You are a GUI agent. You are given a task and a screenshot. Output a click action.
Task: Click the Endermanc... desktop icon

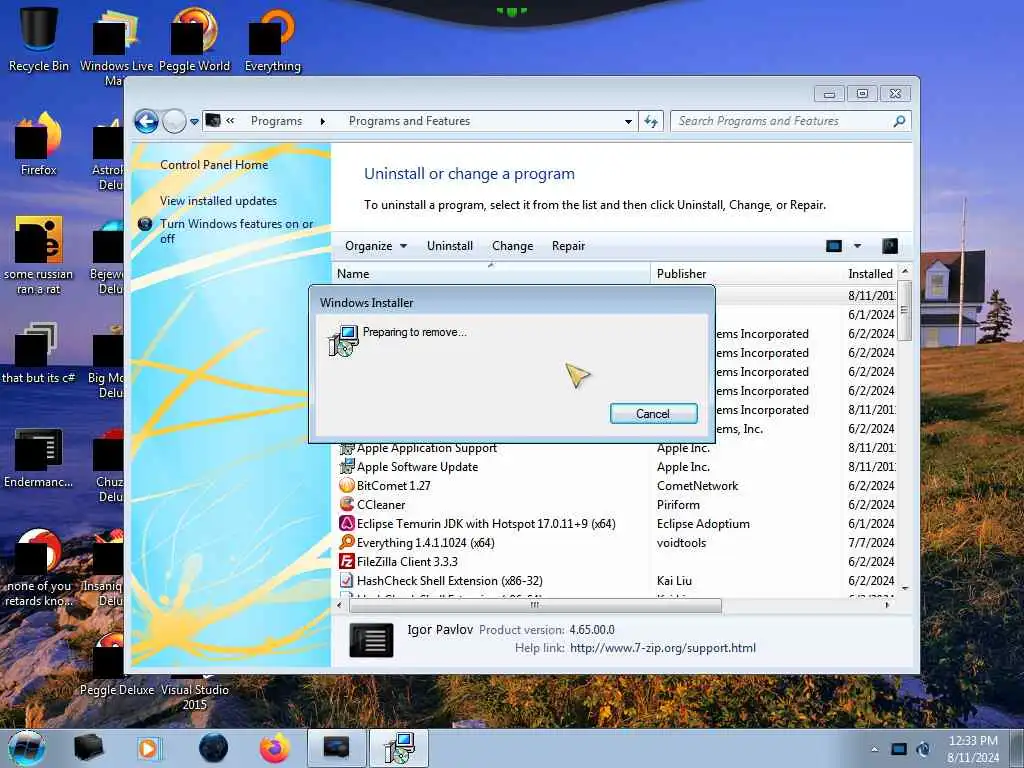[x=39, y=458]
